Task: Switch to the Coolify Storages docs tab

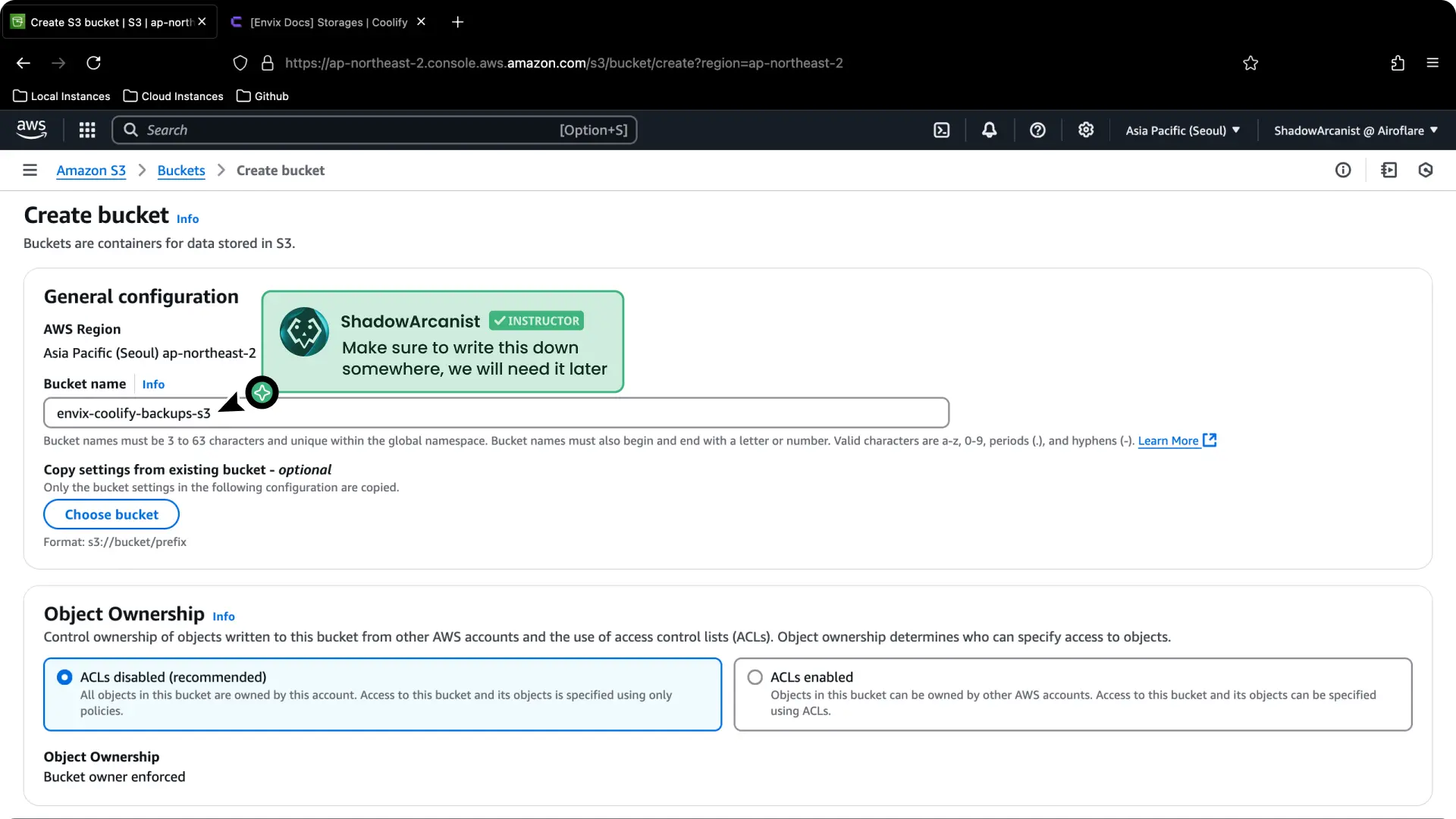Action: pyautogui.click(x=326, y=22)
